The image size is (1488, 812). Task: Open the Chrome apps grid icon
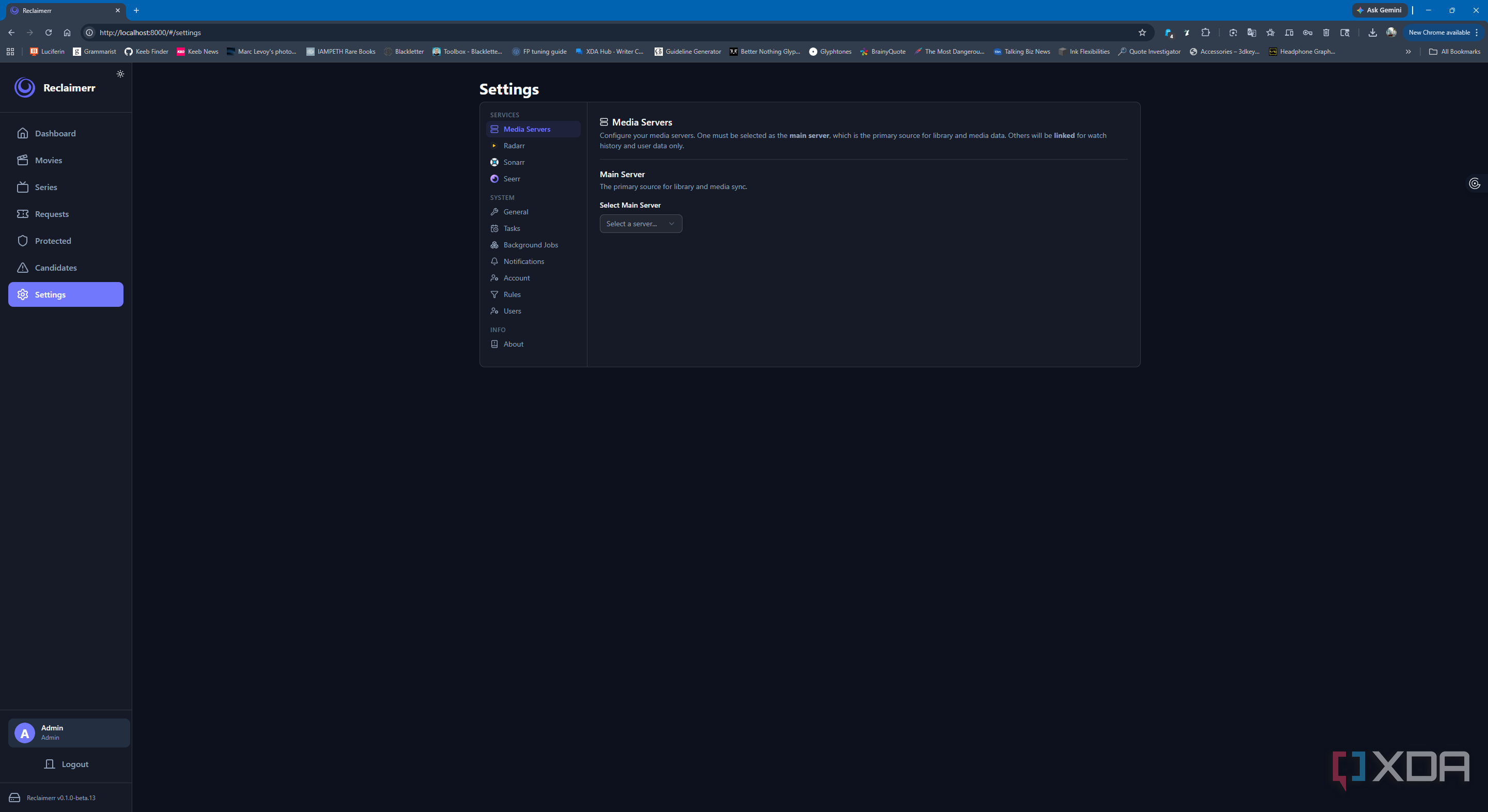coord(10,52)
